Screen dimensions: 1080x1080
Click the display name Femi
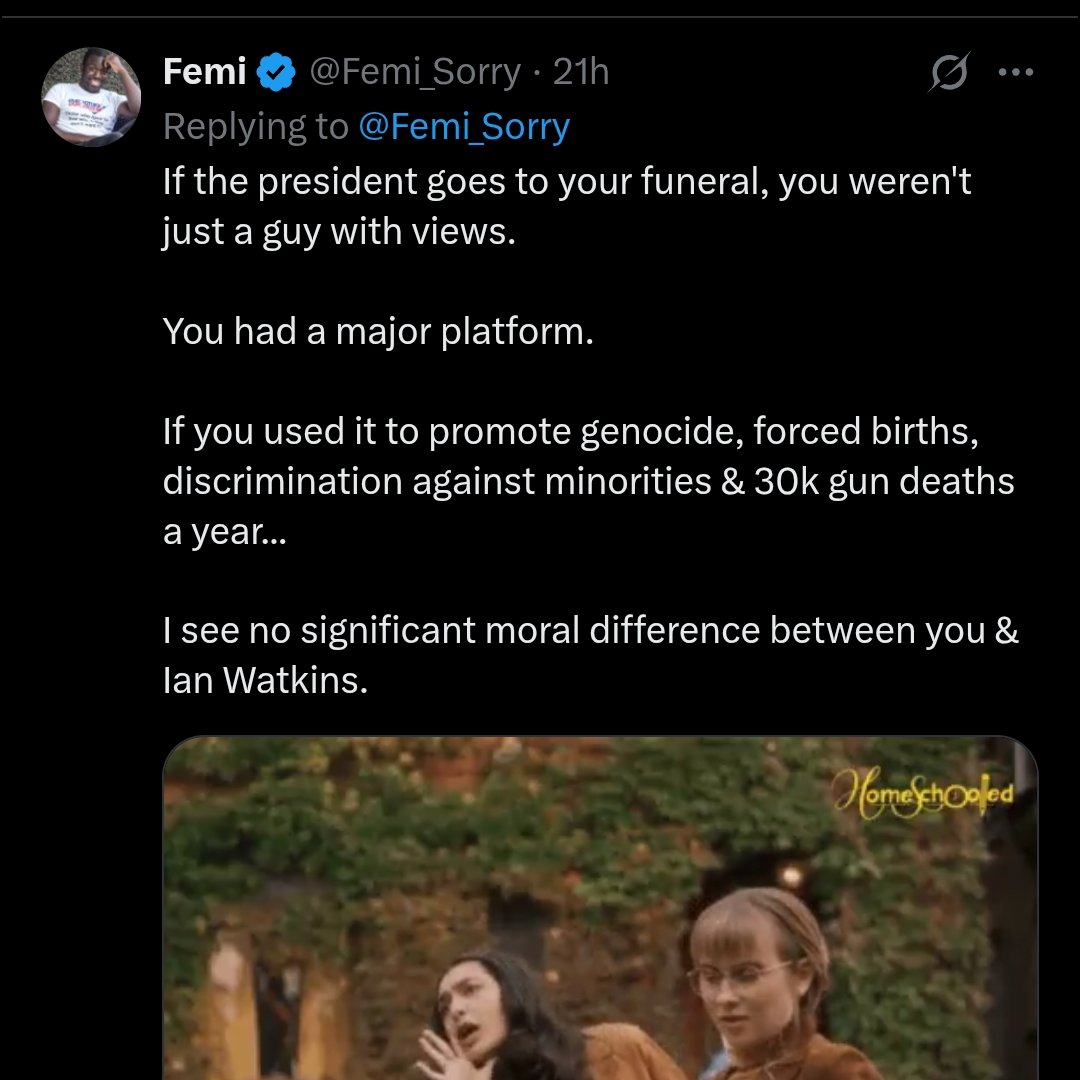205,72
